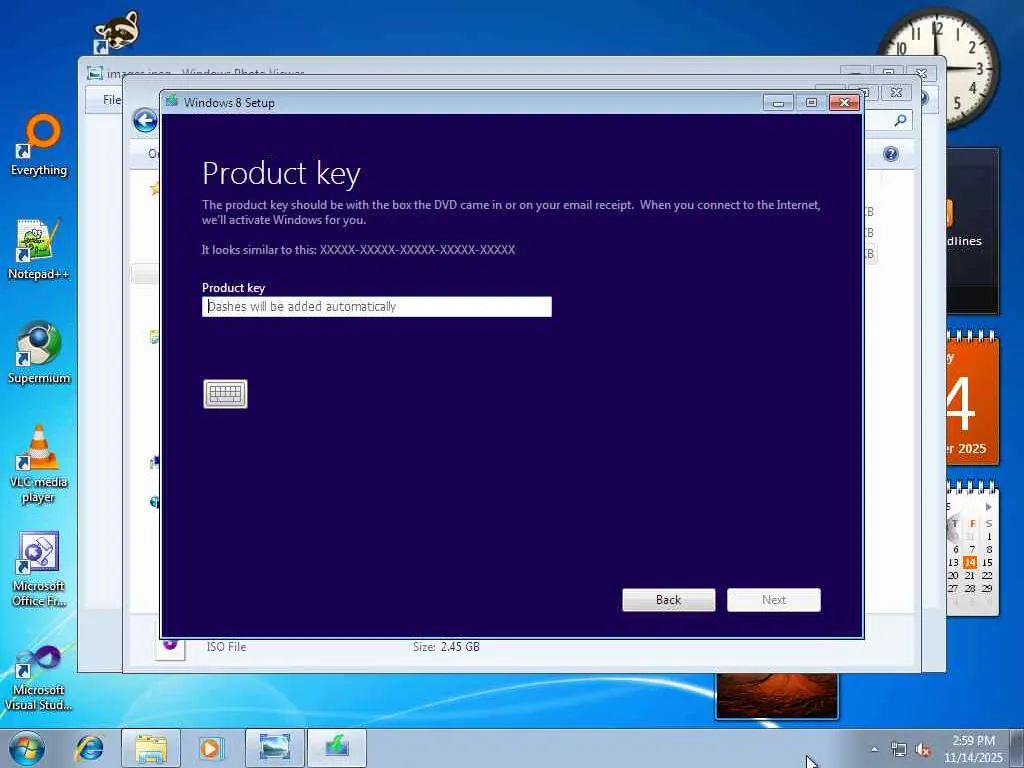Minimize the Windows 8 Setup window

(x=778, y=103)
